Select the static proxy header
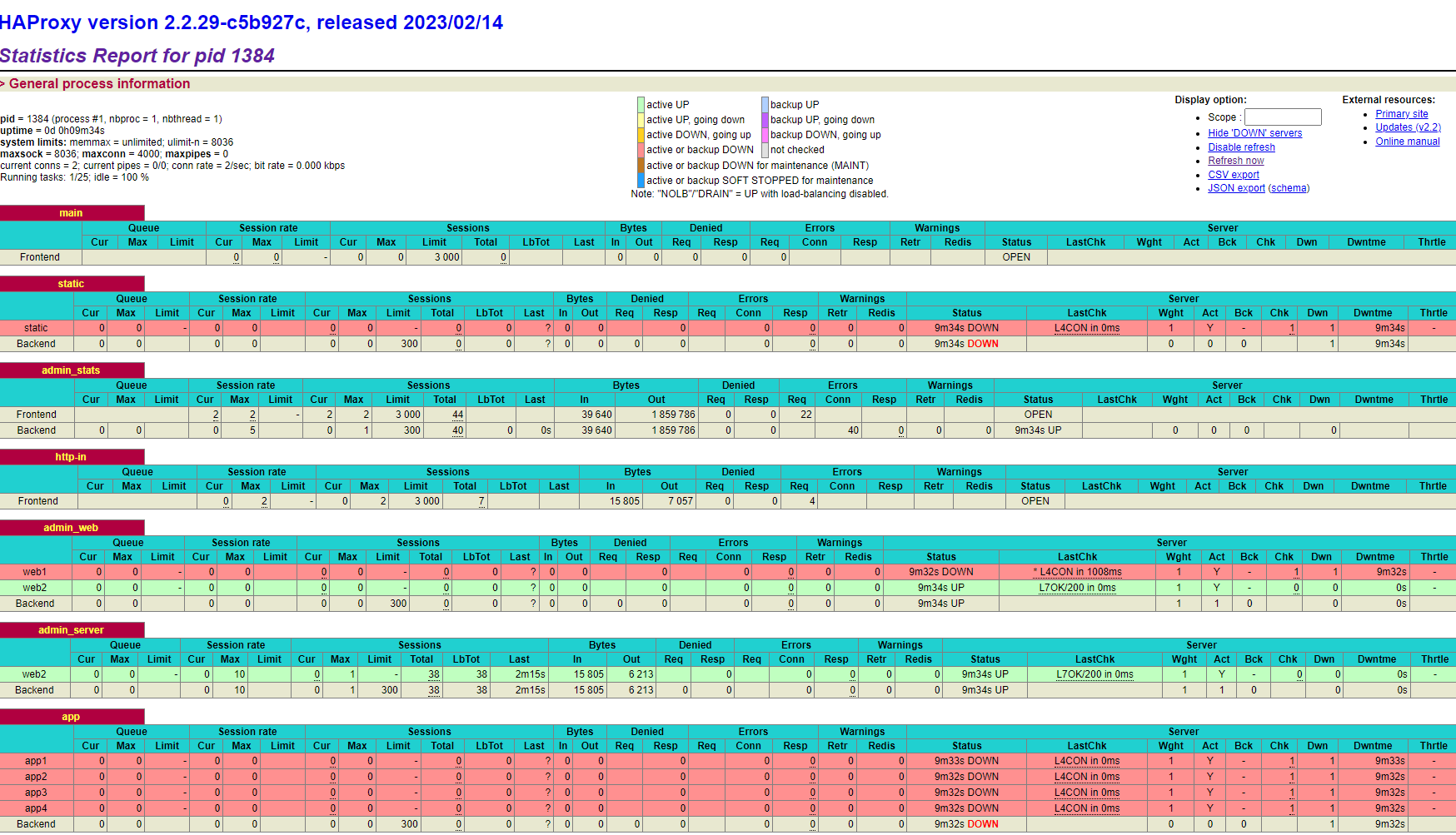Viewport: 1456px width, 835px height. point(72,284)
